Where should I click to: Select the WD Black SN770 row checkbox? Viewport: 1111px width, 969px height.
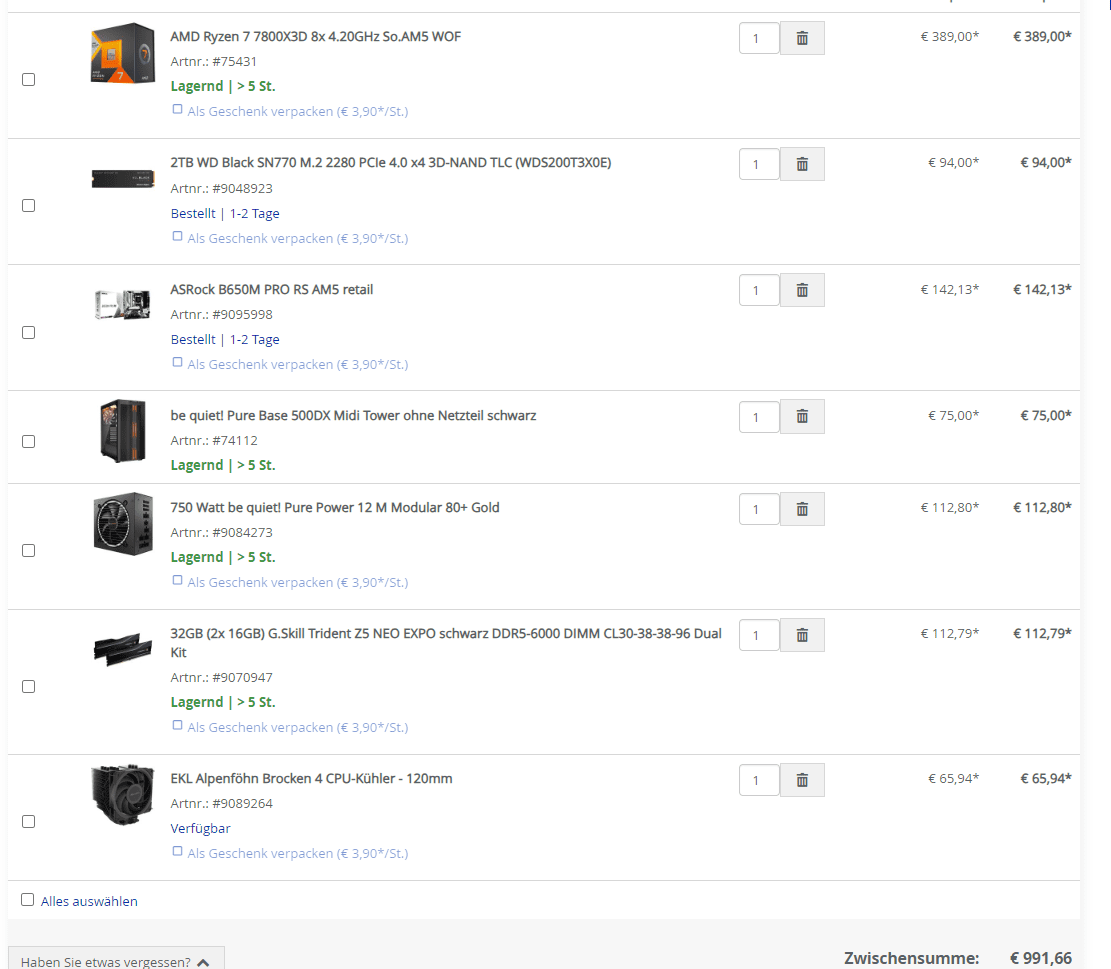pos(28,205)
